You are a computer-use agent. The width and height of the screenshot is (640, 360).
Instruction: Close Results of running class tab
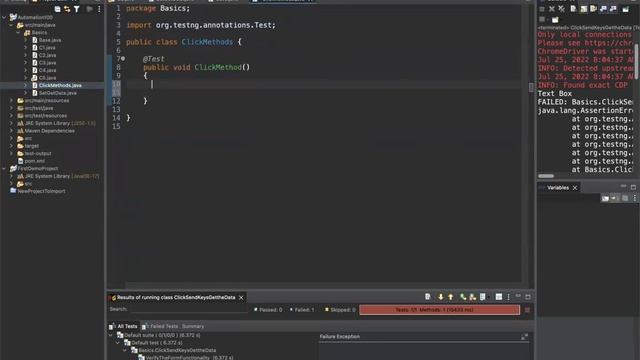pos(241,298)
